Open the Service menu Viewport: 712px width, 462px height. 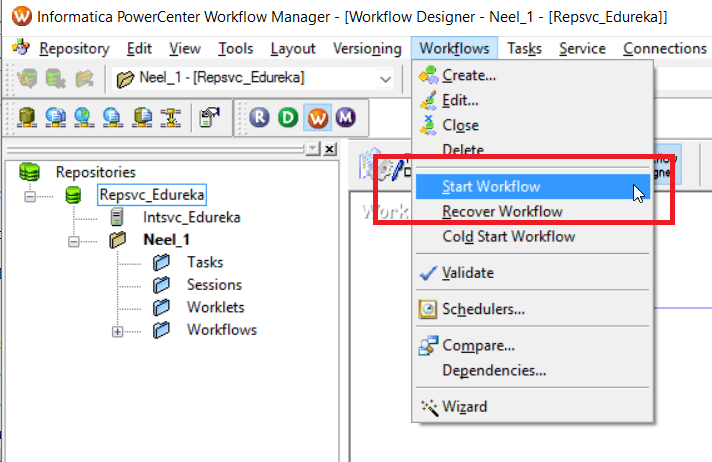point(583,48)
